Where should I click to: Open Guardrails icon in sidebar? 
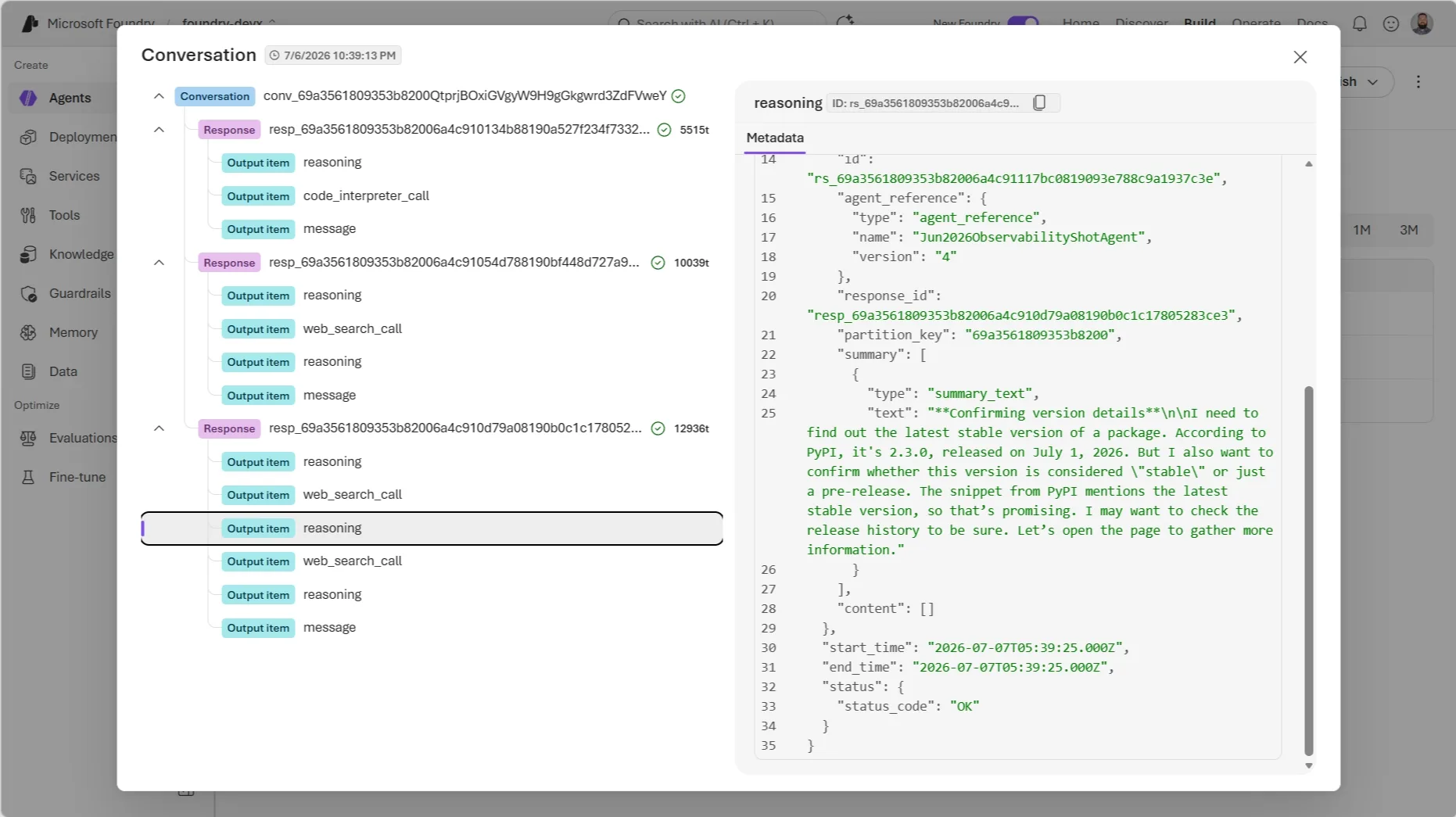(28, 293)
